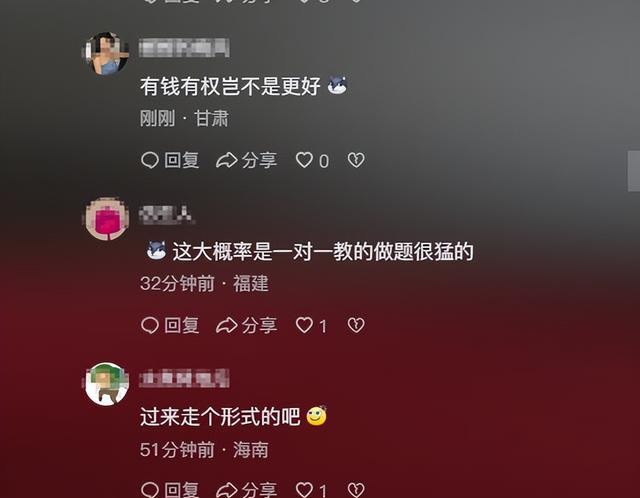Tap broken heart on Fujian comment
This screenshot has width=640, height=498.
click(x=356, y=325)
